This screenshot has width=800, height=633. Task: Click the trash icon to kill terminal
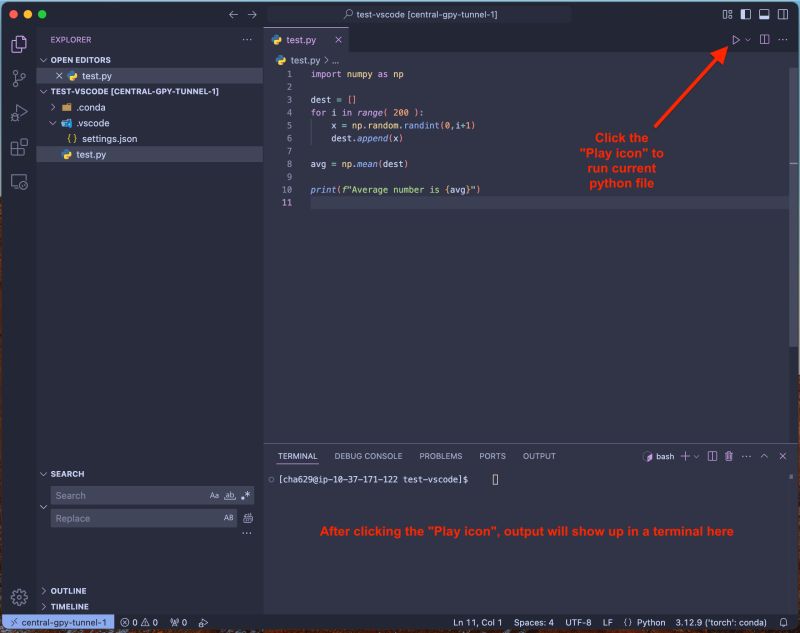coord(728,456)
